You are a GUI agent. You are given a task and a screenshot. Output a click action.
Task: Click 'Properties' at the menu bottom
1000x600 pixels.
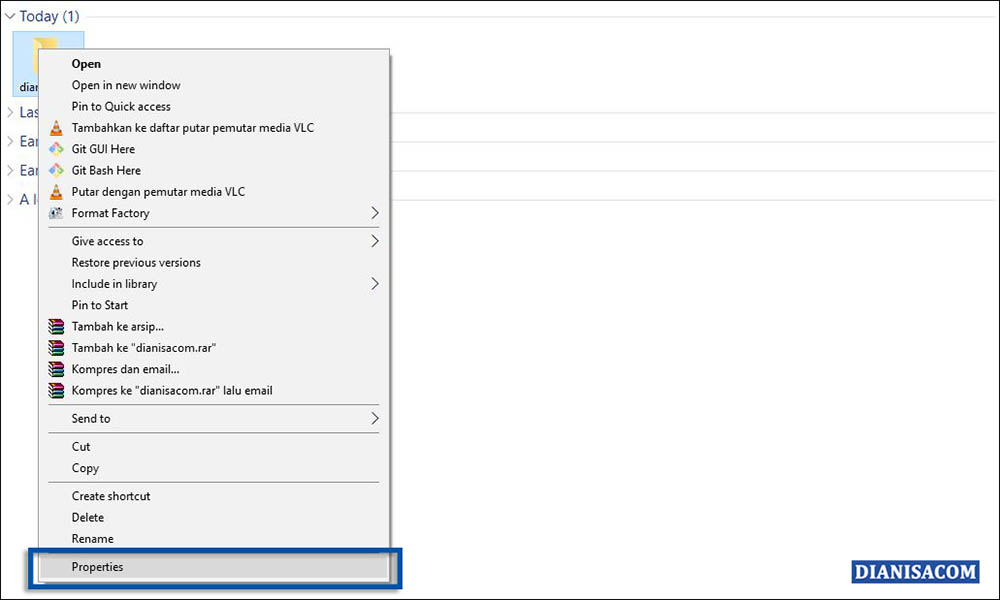tap(98, 566)
